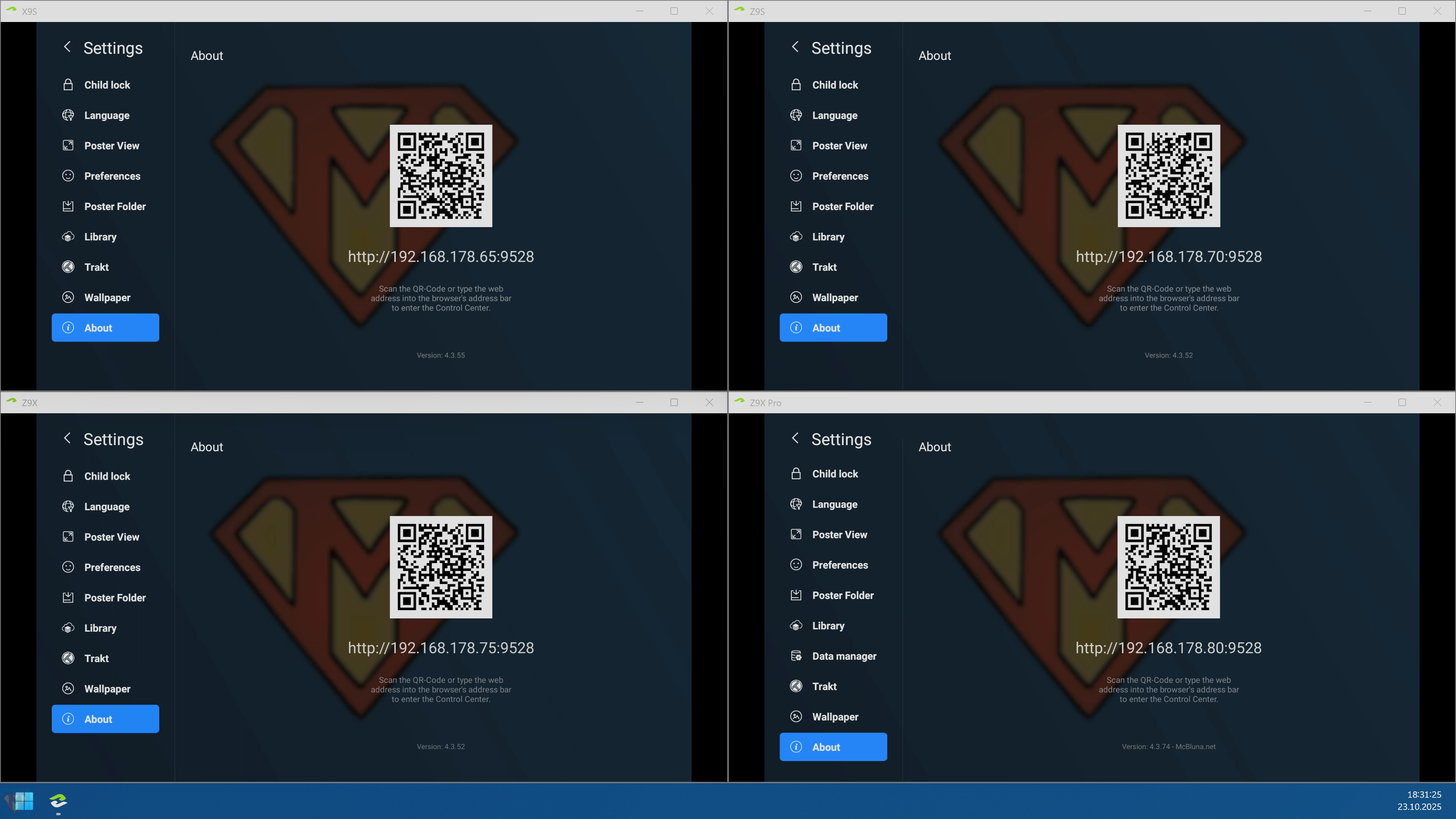Viewport: 1456px width, 819px height.
Task: Click Wallpaper icon in Z9S window
Action: (796, 297)
